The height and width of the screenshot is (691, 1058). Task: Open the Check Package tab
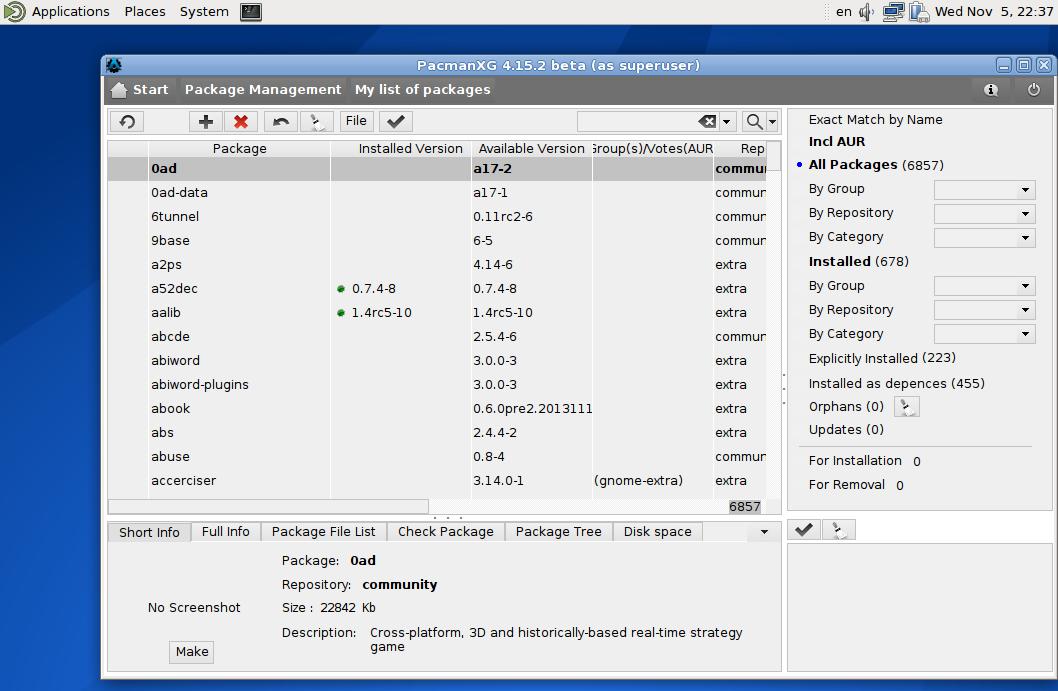point(445,532)
